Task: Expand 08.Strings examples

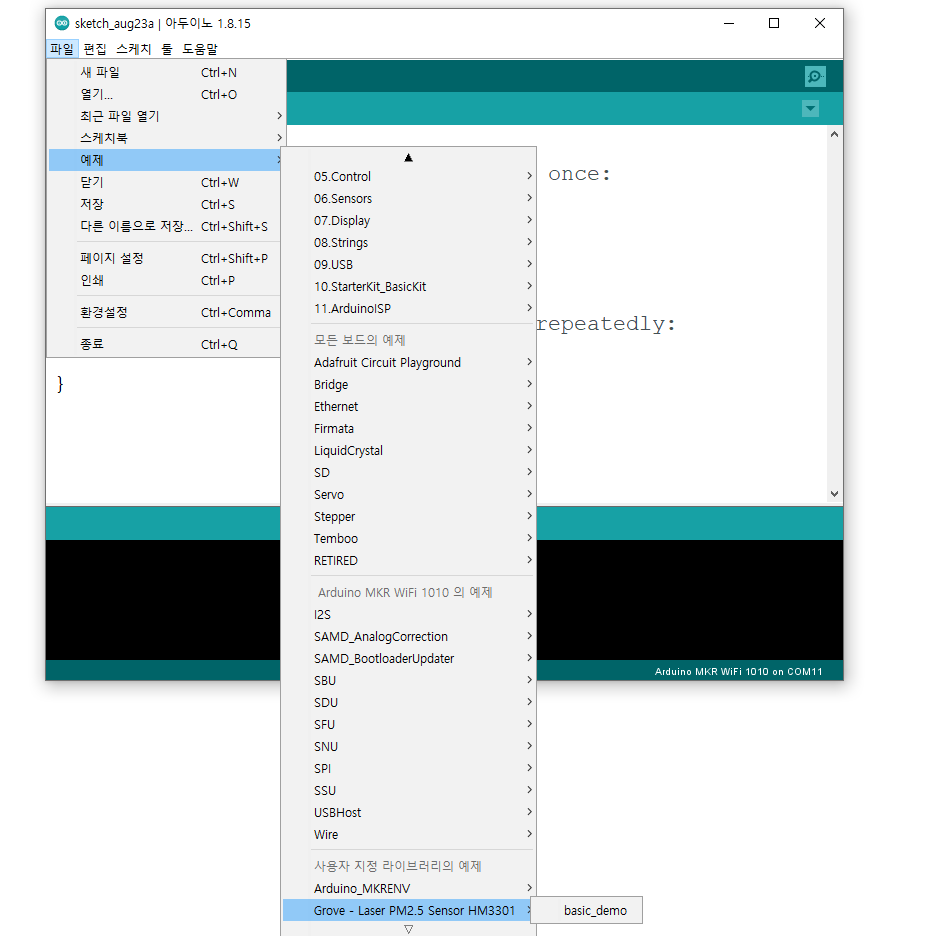Action: click(x=409, y=243)
